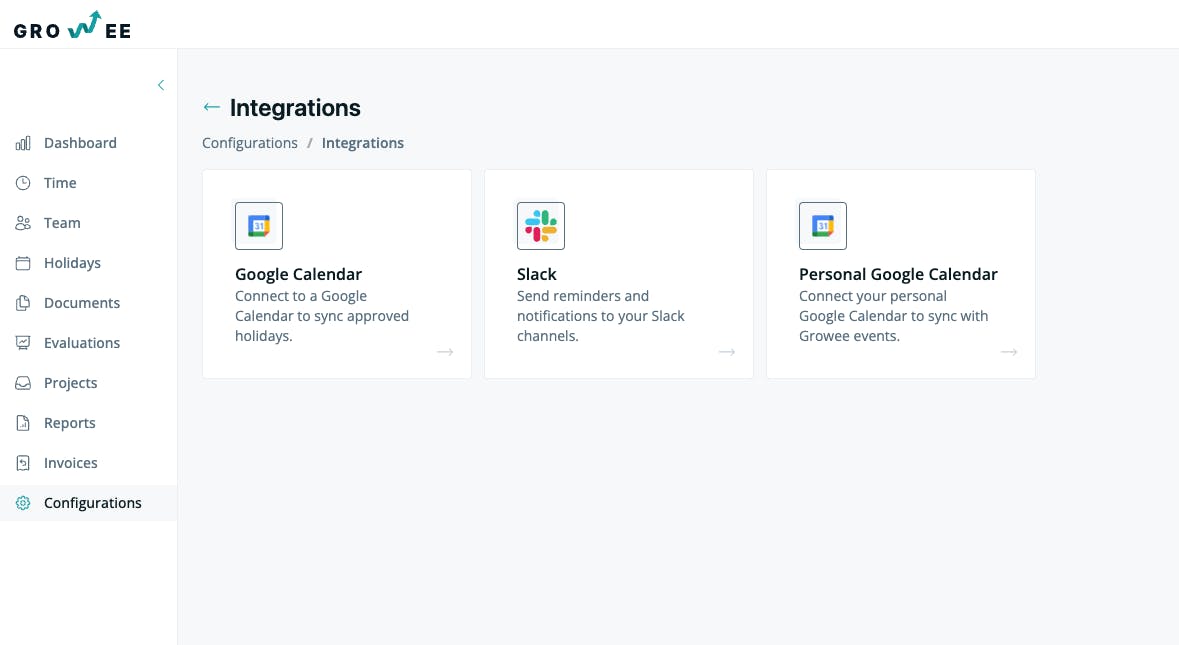The image size is (1179, 645).
Task: Open the Dashboard menu item
Action: 80,143
